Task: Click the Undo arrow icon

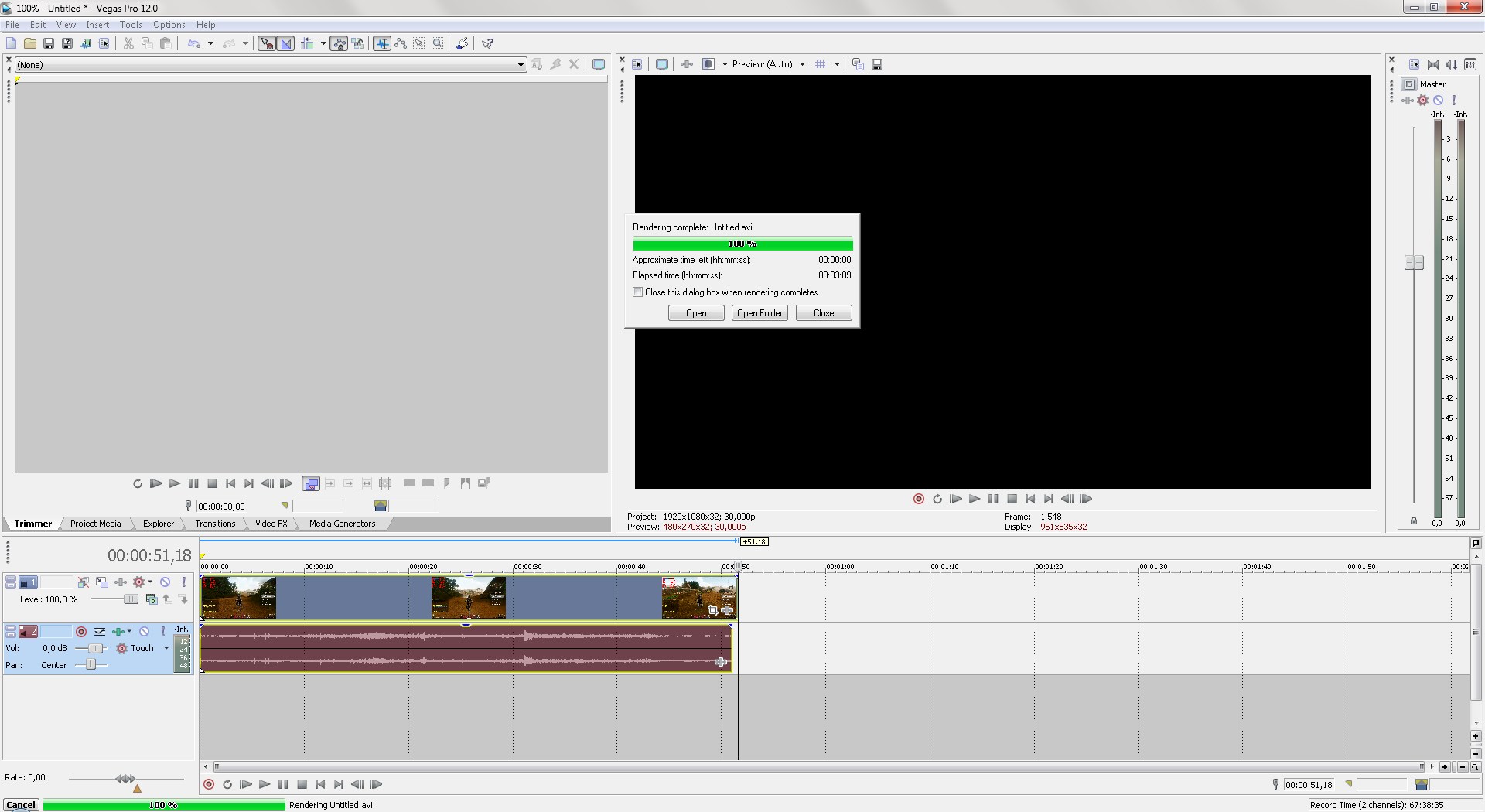Action: [194, 43]
